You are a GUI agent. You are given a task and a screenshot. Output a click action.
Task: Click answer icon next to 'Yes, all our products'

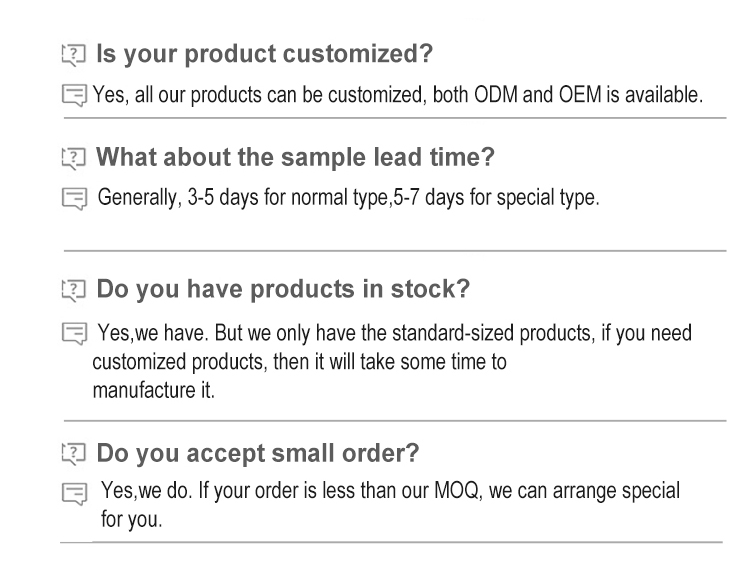73,96
